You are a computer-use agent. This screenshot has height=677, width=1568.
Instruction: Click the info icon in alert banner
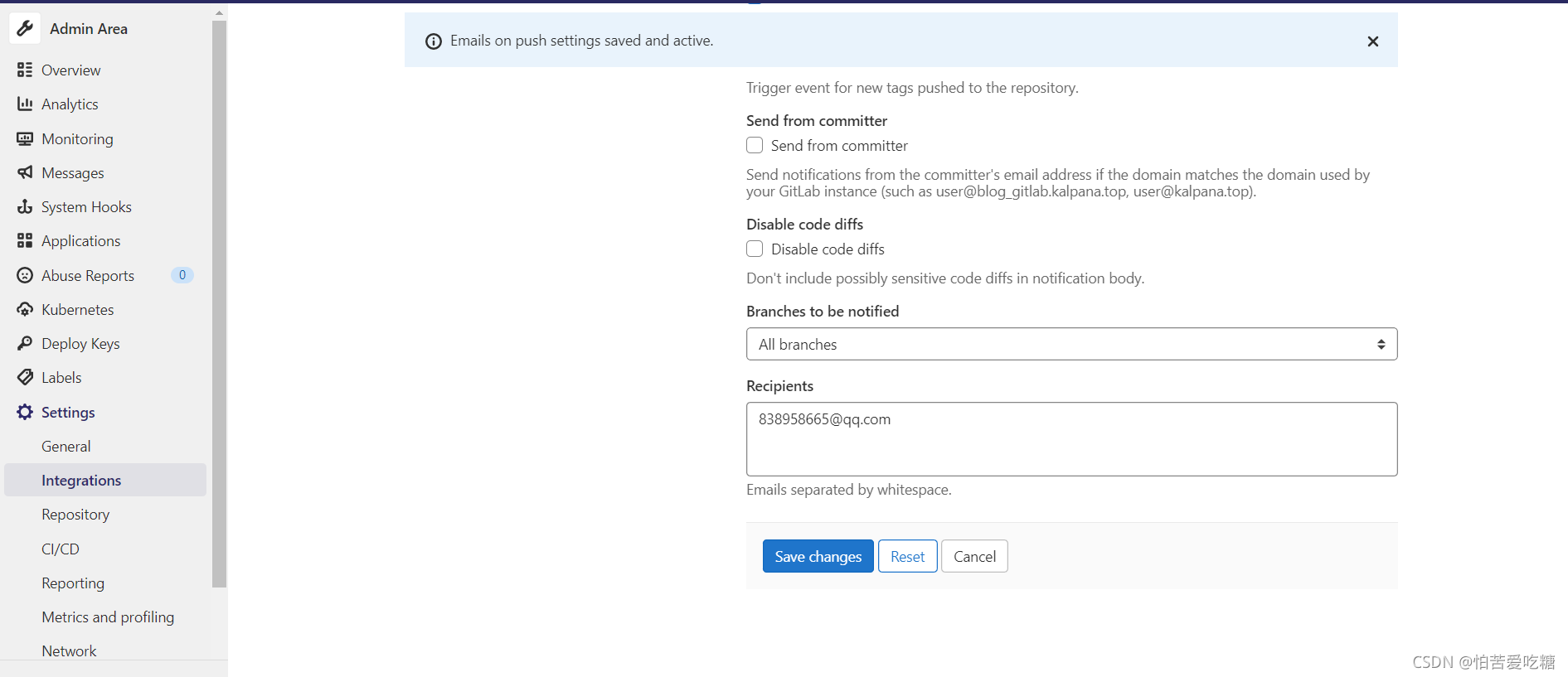434,41
